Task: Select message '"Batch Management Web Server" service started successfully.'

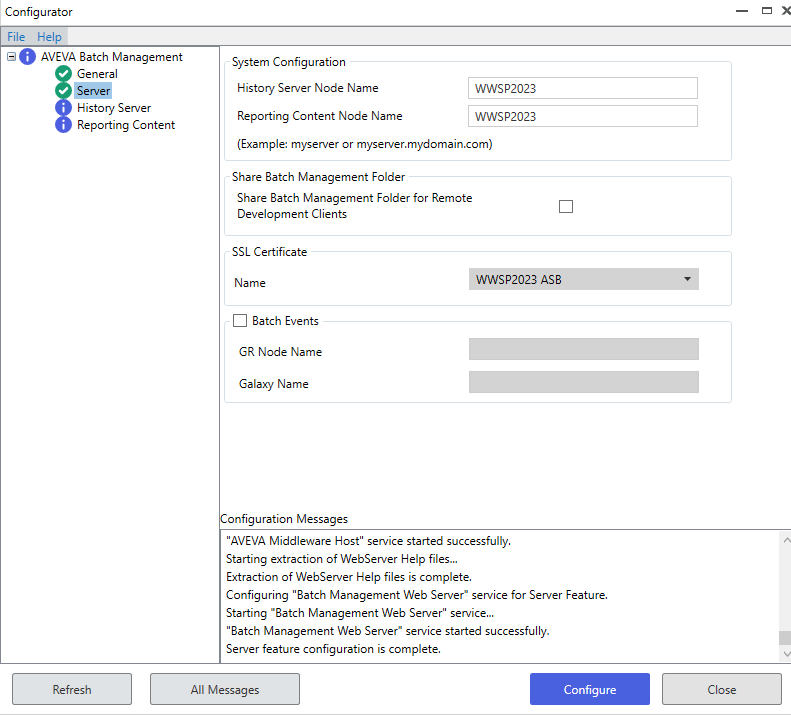Action: pyautogui.click(x=387, y=631)
